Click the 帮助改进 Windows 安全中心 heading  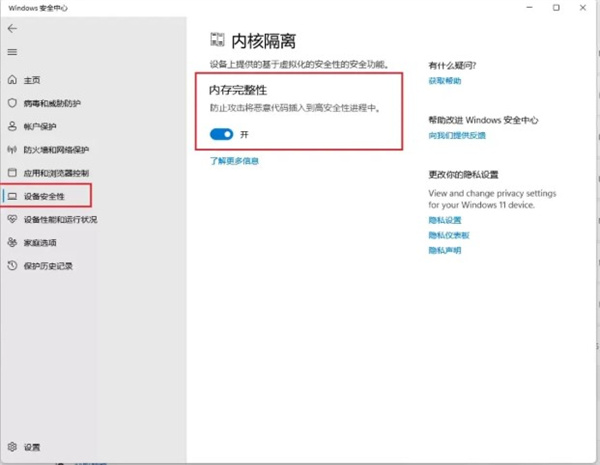coord(483,120)
